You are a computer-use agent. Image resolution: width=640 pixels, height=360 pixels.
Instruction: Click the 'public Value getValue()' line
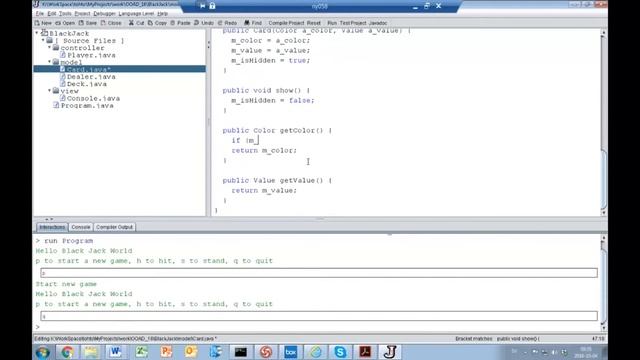[x=277, y=180]
